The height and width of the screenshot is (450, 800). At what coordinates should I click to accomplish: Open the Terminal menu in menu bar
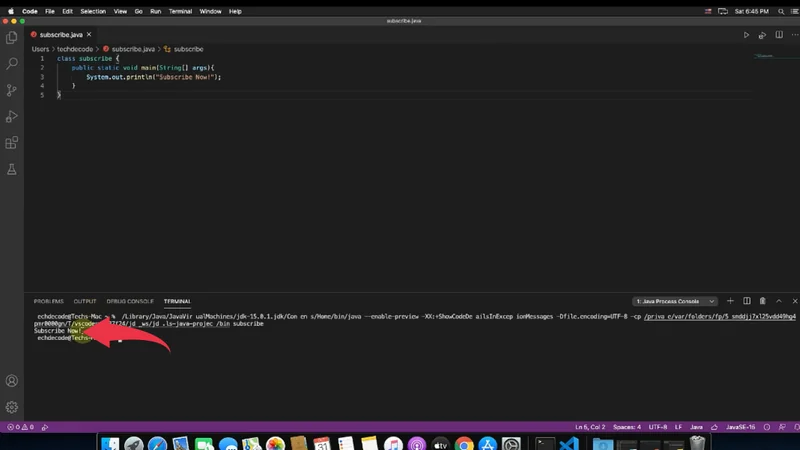pos(180,11)
